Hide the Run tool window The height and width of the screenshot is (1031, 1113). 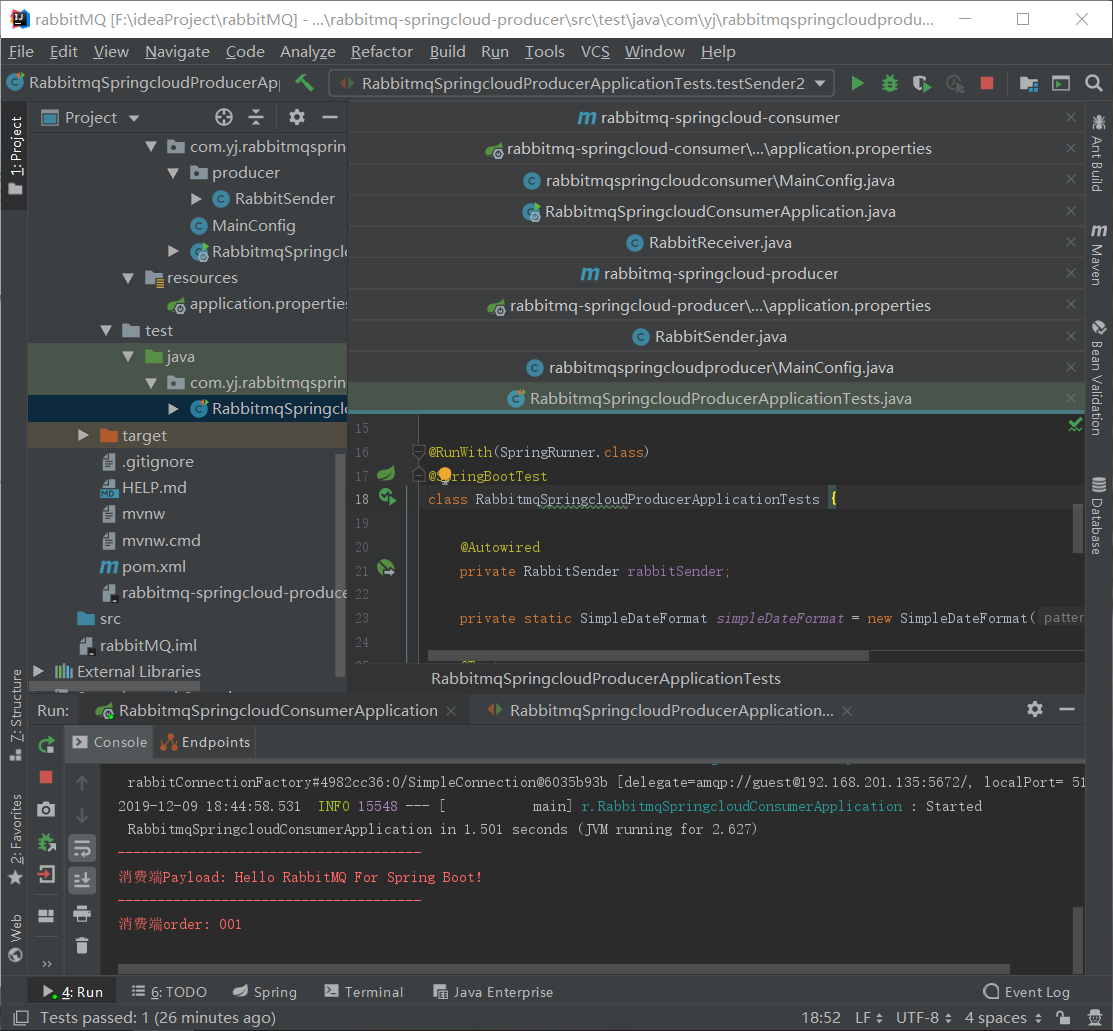point(1067,709)
